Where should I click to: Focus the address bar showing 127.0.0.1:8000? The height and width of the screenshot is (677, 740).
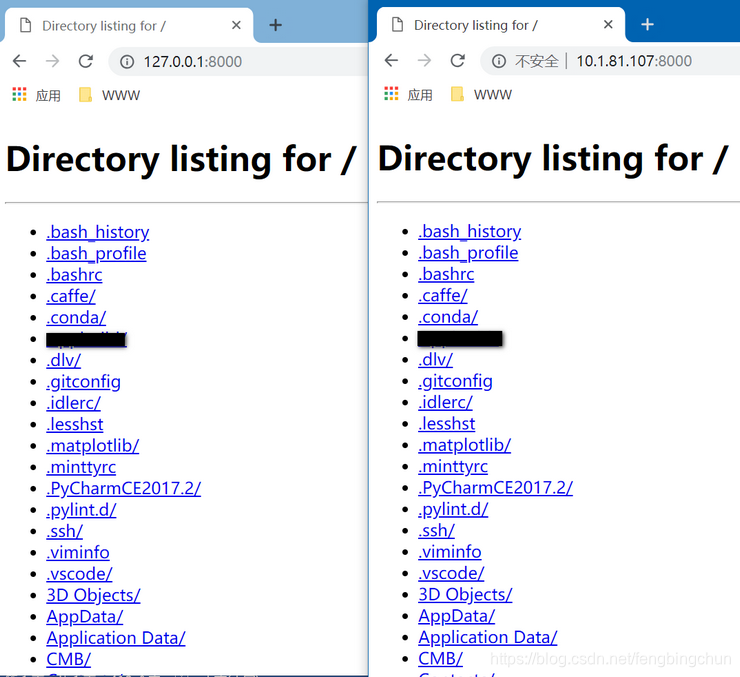click(x=238, y=62)
